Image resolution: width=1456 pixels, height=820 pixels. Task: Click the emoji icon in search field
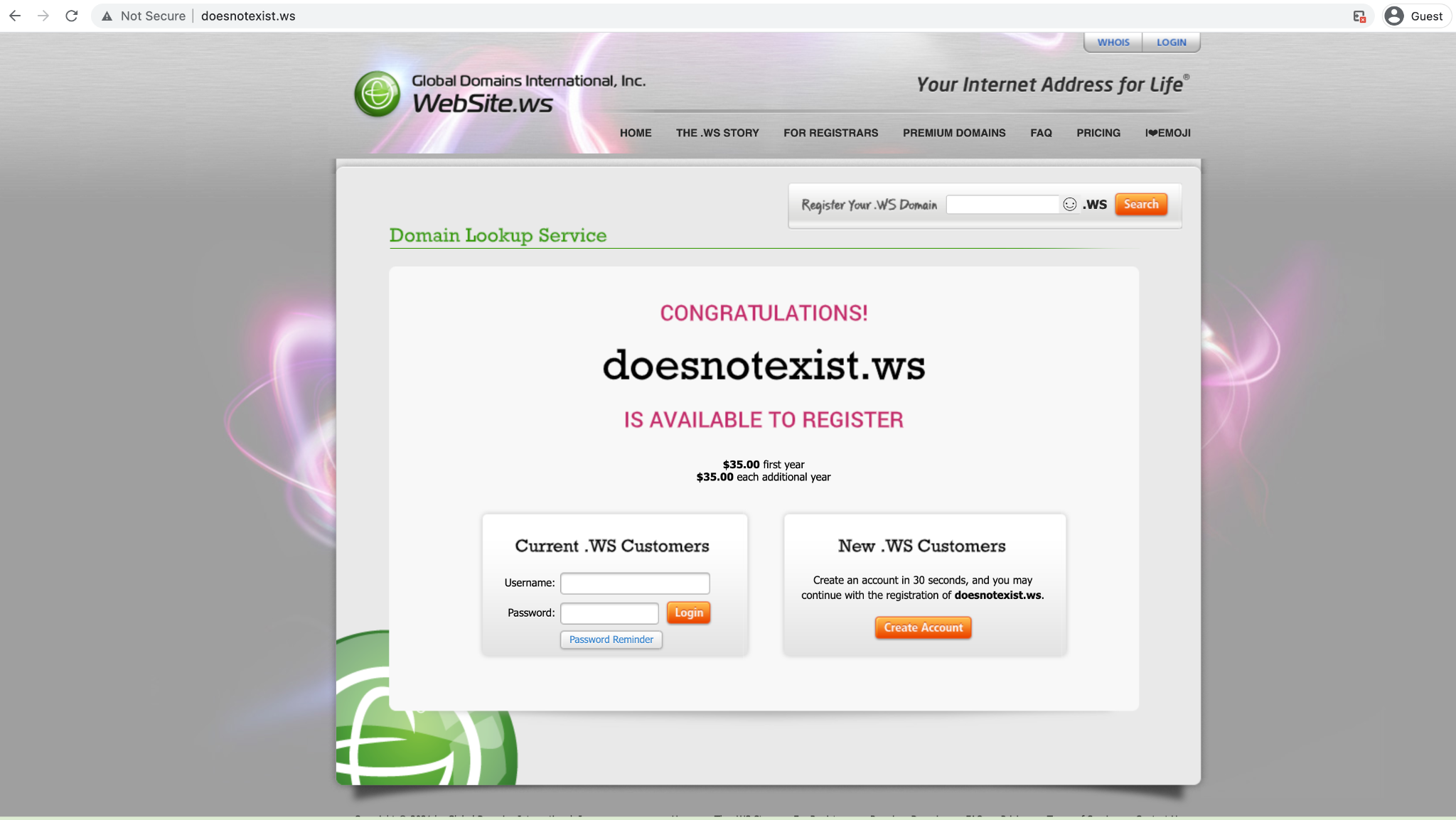pyautogui.click(x=1069, y=204)
